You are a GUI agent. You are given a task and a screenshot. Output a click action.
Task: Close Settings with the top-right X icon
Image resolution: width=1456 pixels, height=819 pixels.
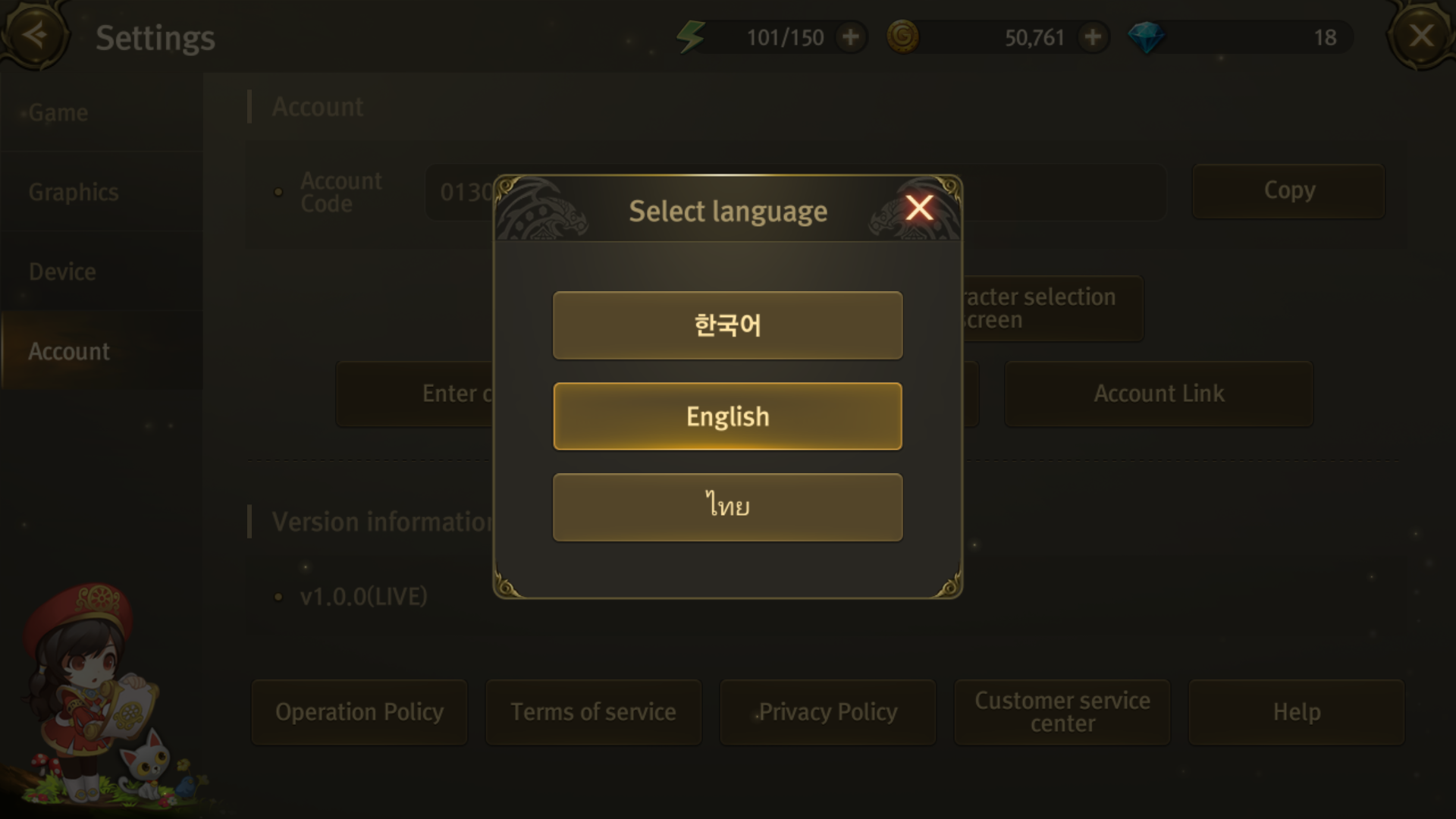(1421, 35)
